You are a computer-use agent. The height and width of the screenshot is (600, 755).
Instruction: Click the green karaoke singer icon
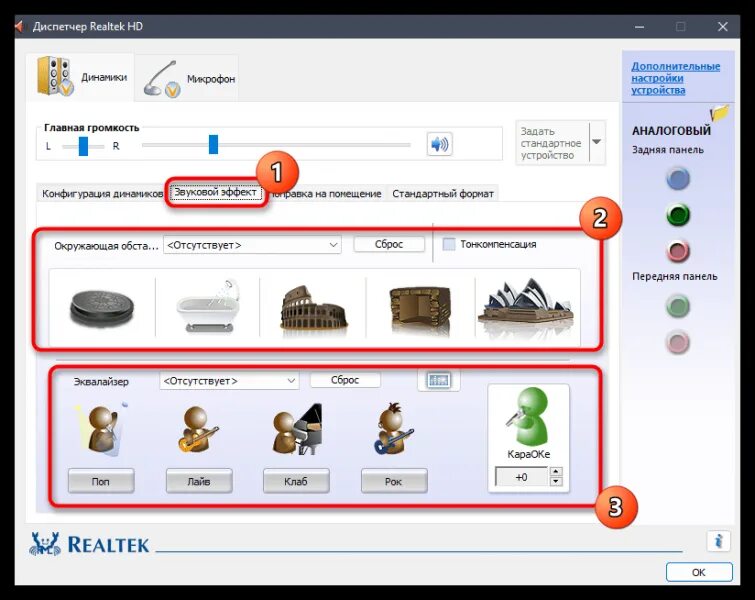[528, 416]
